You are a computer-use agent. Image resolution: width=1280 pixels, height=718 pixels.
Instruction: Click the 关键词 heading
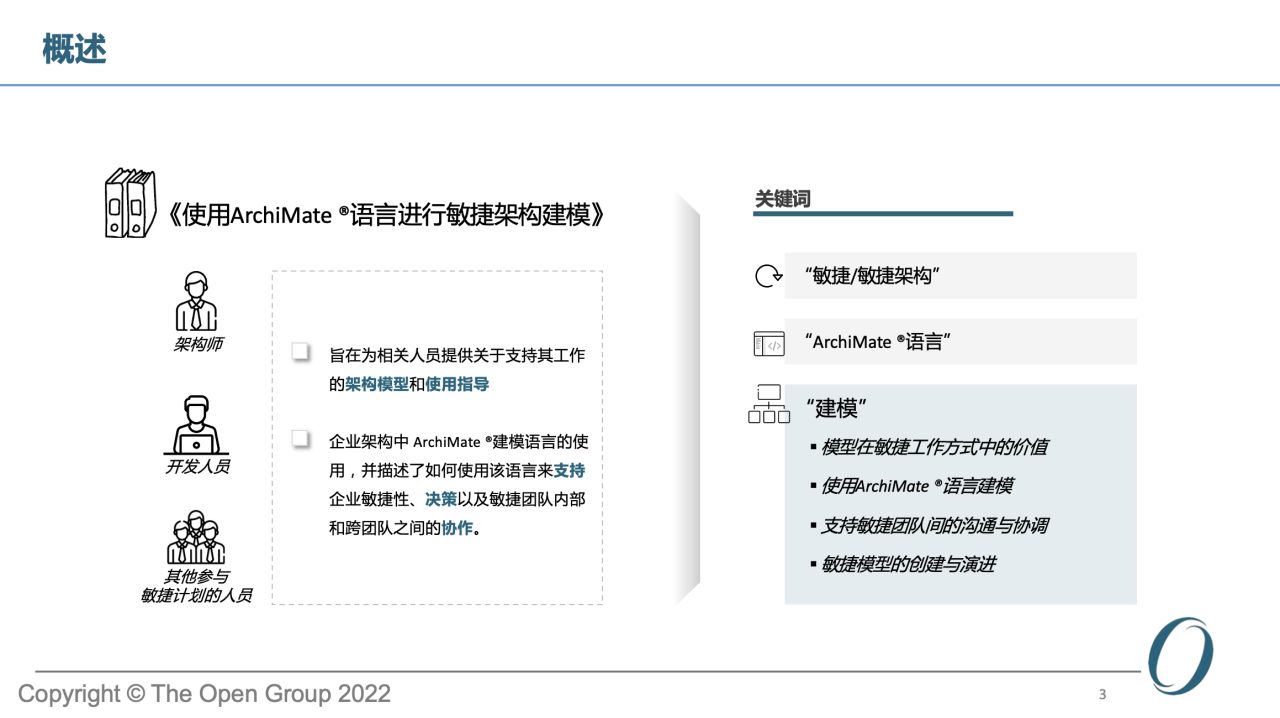click(x=782, y=199)
